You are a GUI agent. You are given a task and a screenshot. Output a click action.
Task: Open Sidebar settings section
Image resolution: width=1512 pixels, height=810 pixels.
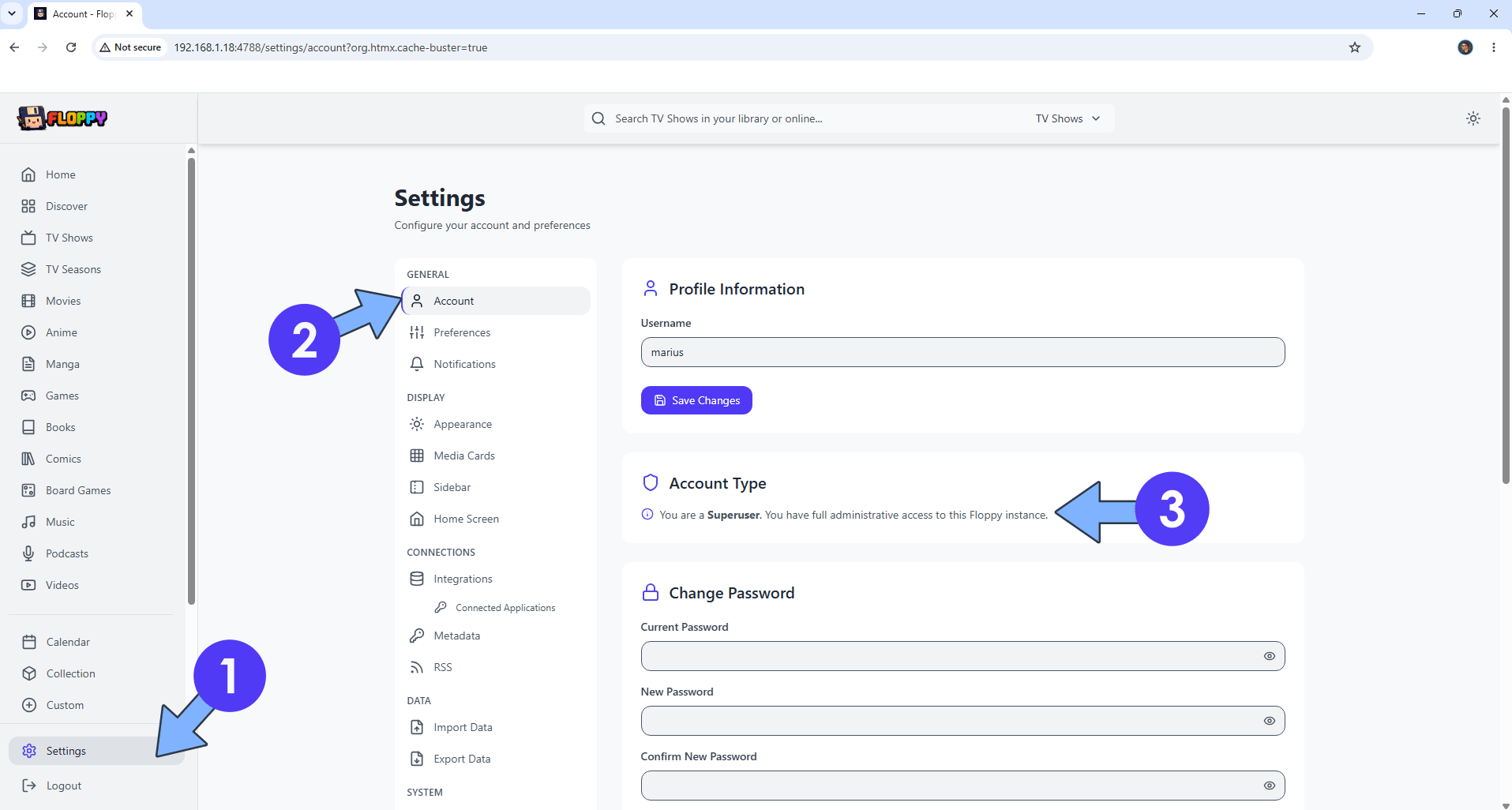click(x=496, y=487)
